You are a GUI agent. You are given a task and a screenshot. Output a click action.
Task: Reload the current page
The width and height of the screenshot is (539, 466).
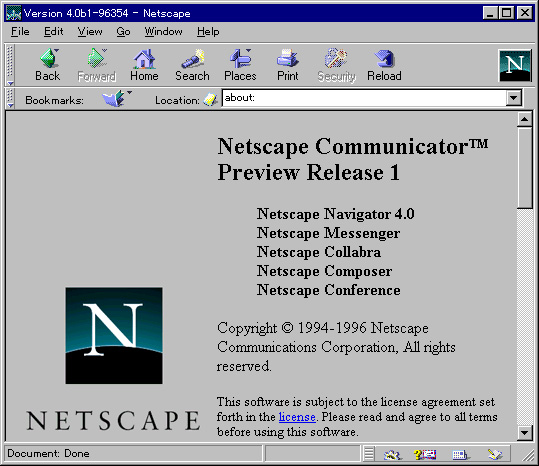pos(384,65)
